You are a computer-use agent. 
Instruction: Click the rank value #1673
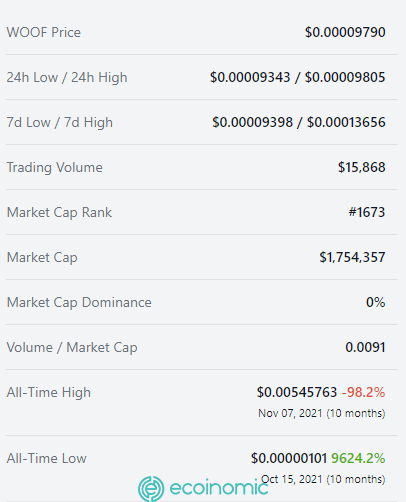point(367,212)
